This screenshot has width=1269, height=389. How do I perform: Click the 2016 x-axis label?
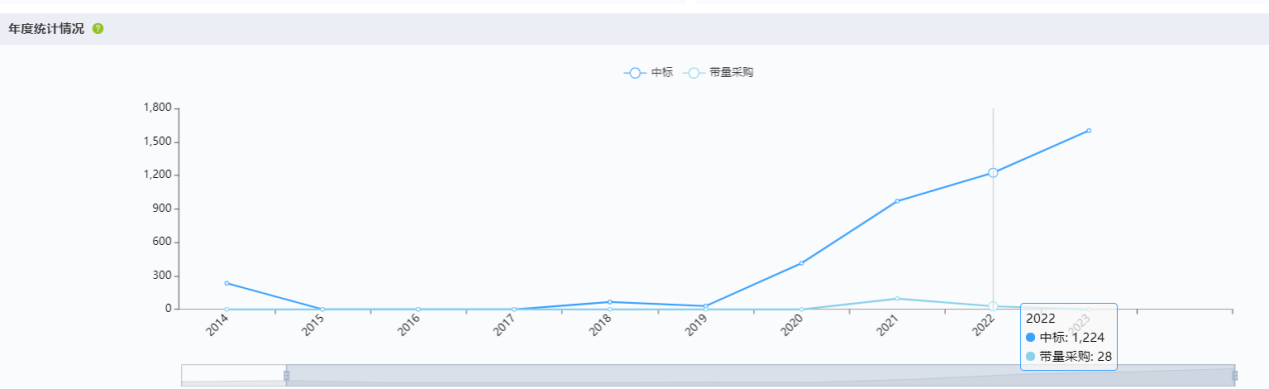(408, 325)
